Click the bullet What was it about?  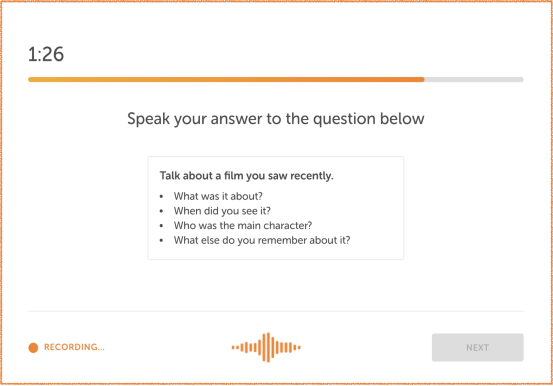tap(218, 196)
